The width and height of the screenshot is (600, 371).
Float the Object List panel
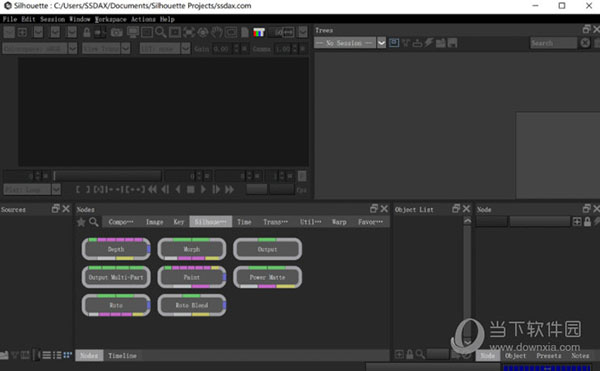[456, 208]
